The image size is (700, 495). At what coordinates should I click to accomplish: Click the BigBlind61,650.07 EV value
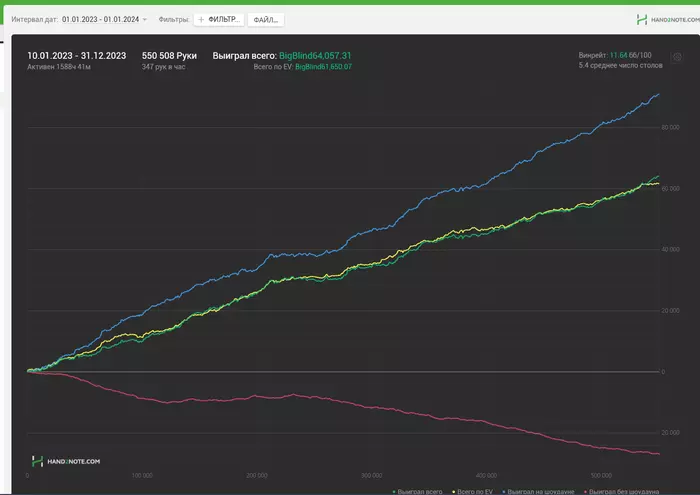tap(324, 67)
